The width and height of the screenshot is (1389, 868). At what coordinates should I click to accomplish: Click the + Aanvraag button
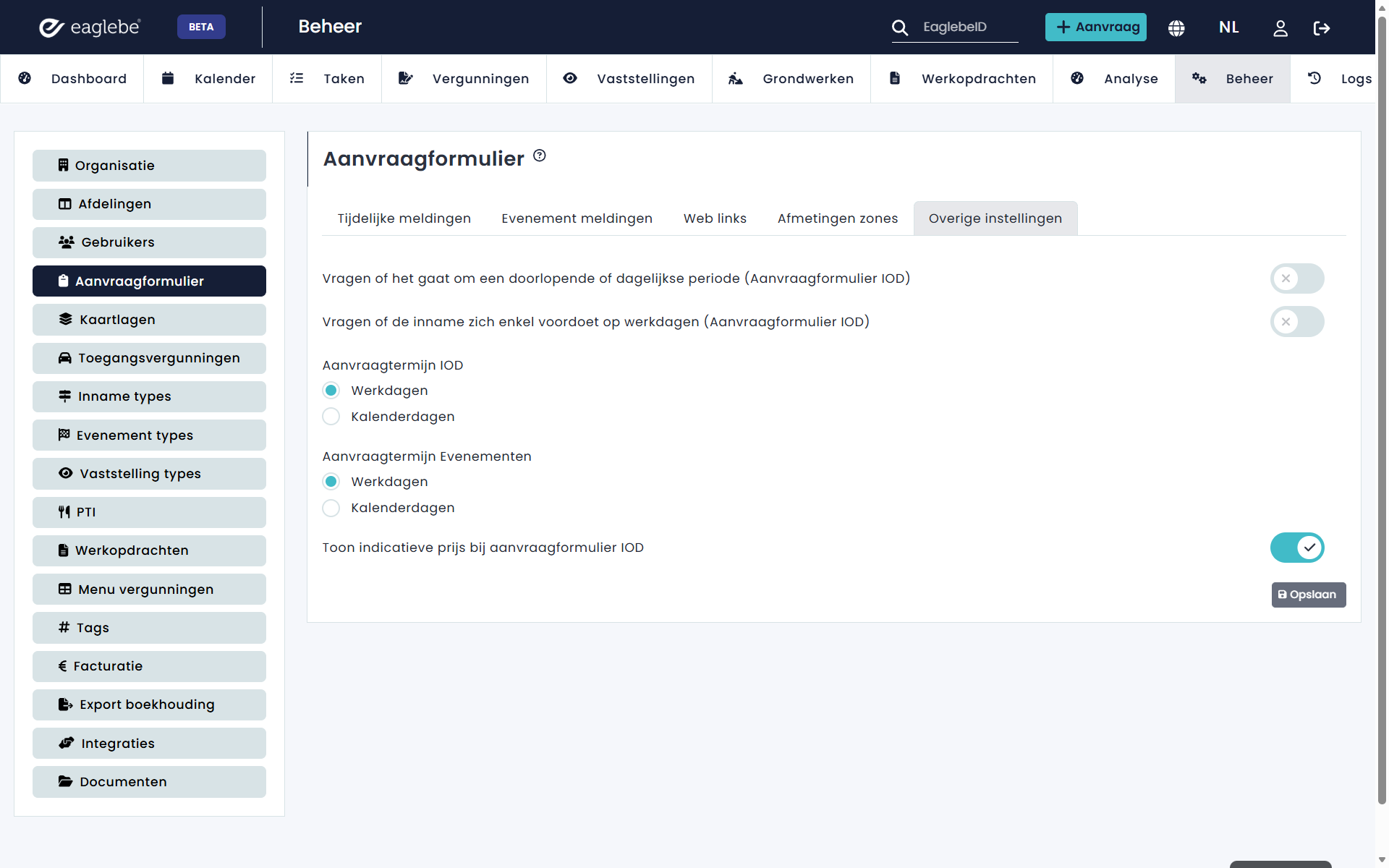point(1095,27)
